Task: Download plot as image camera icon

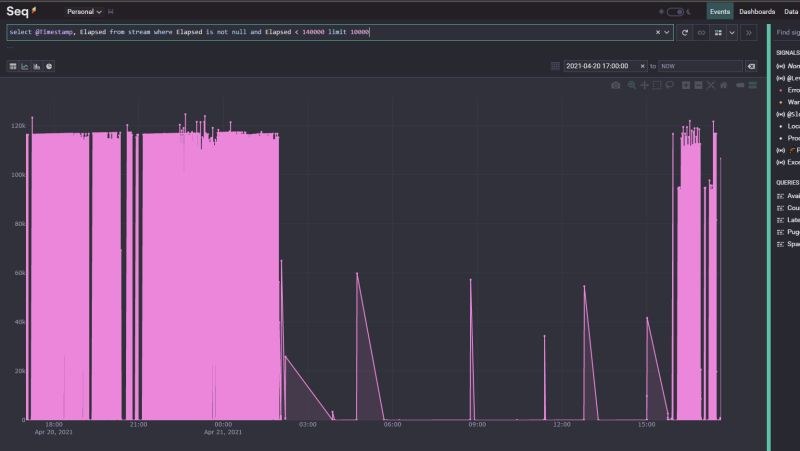Action: click(x=616, y=85)
